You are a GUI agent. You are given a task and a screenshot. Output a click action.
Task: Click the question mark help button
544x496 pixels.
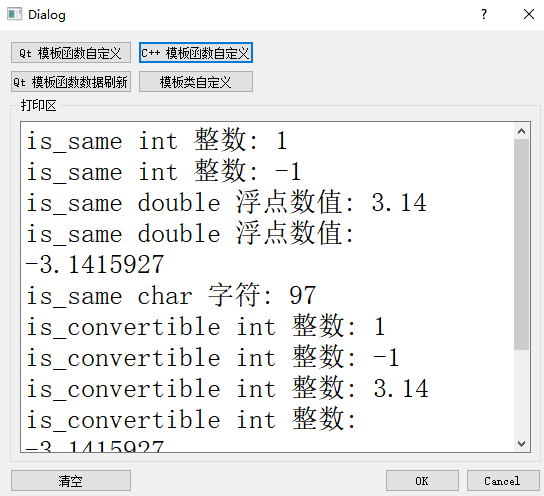point(484,14)
